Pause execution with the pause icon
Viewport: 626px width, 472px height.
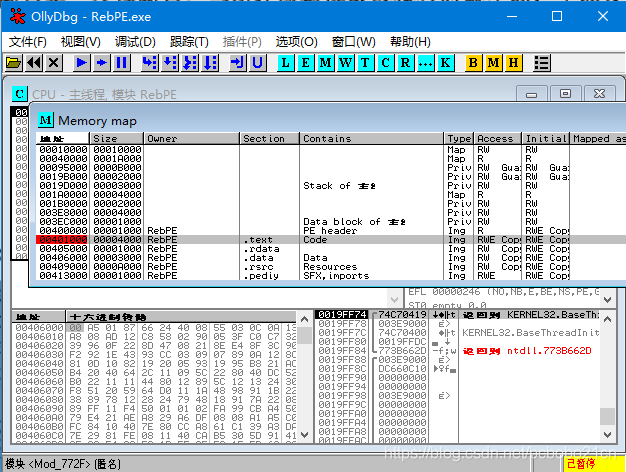(121, 63)
